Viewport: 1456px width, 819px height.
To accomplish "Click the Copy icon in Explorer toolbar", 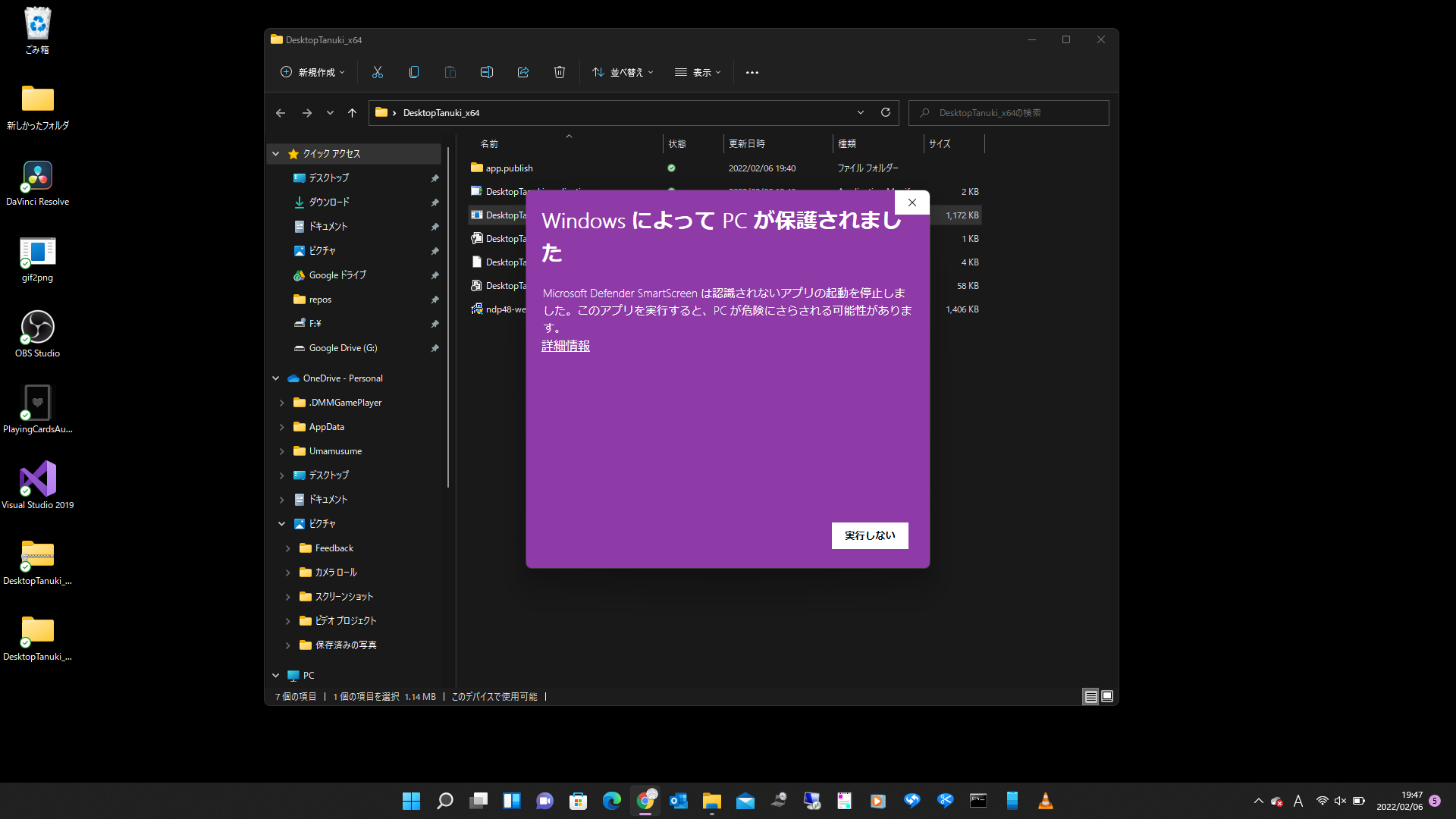I will [413, 72].
